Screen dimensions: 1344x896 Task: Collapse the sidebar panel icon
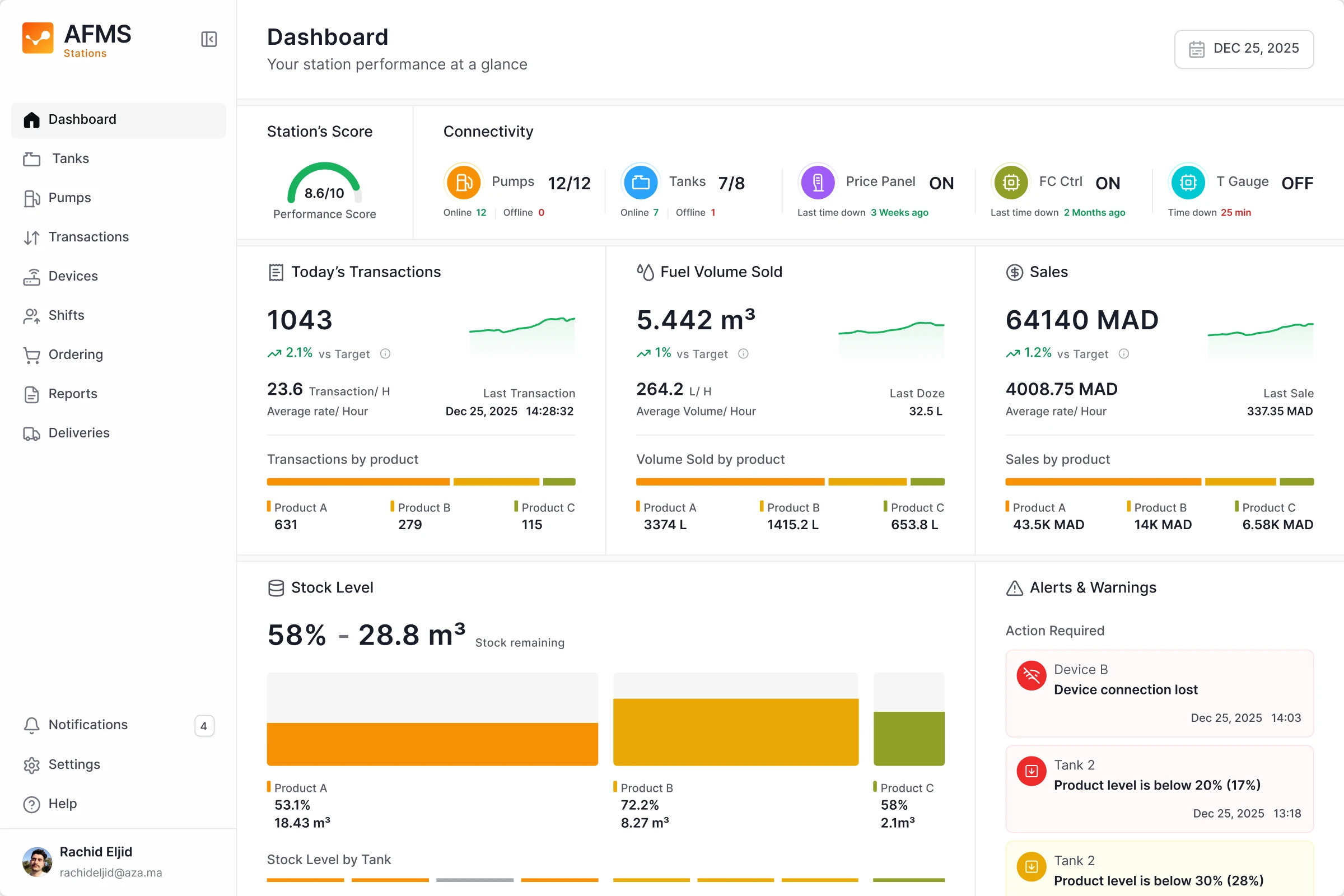click(208, 39)
